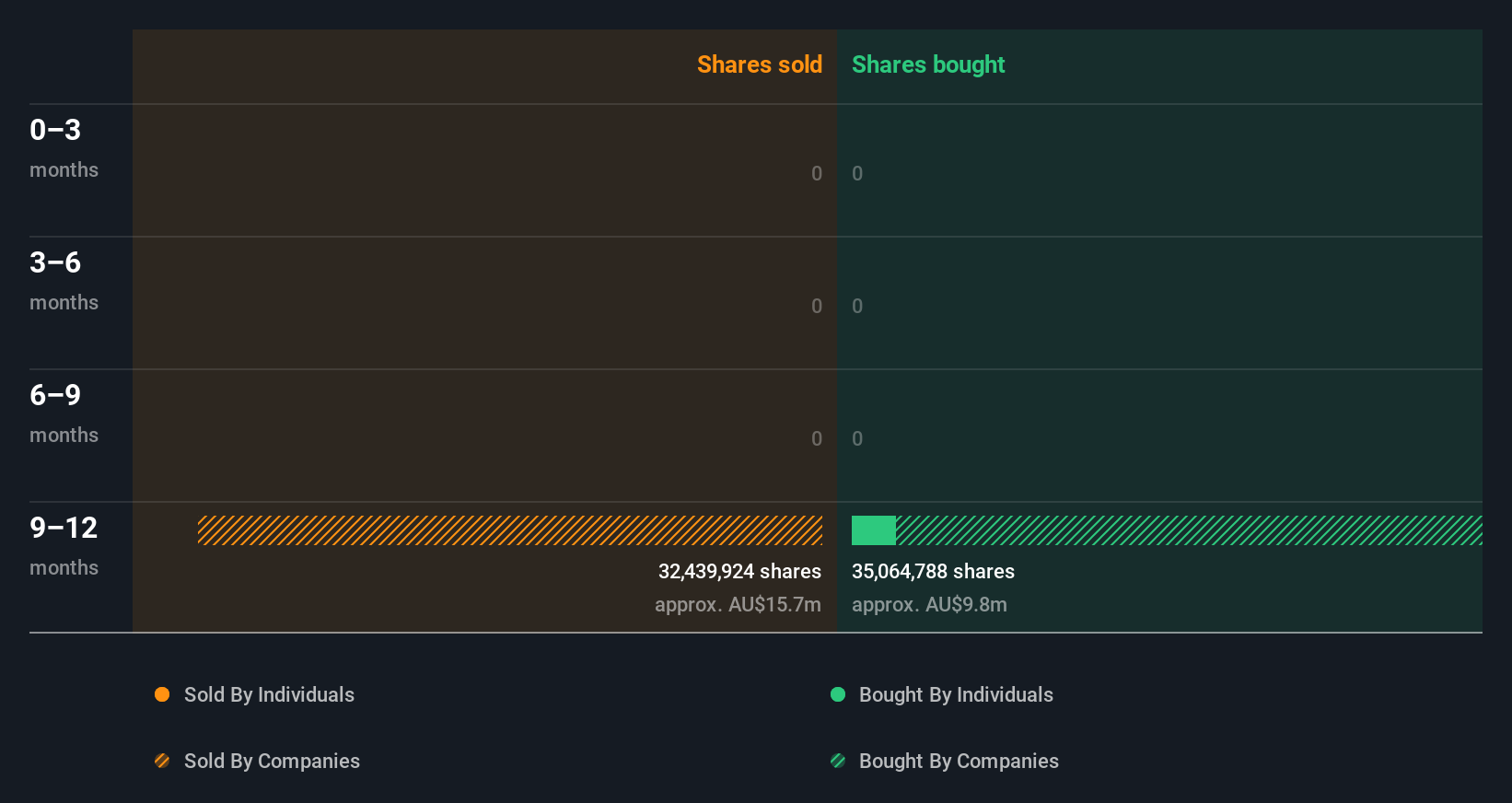Click the green striped bought-by-companies bar
The image size is (1512, 803).
tap(1189, 530)
